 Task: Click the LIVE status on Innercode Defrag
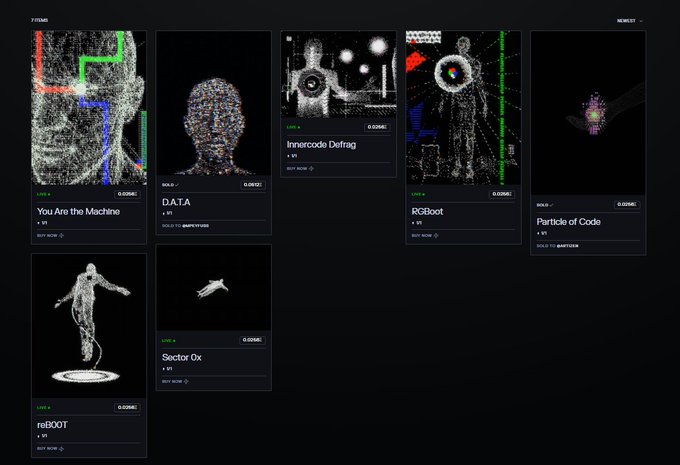tap(293, 128)
